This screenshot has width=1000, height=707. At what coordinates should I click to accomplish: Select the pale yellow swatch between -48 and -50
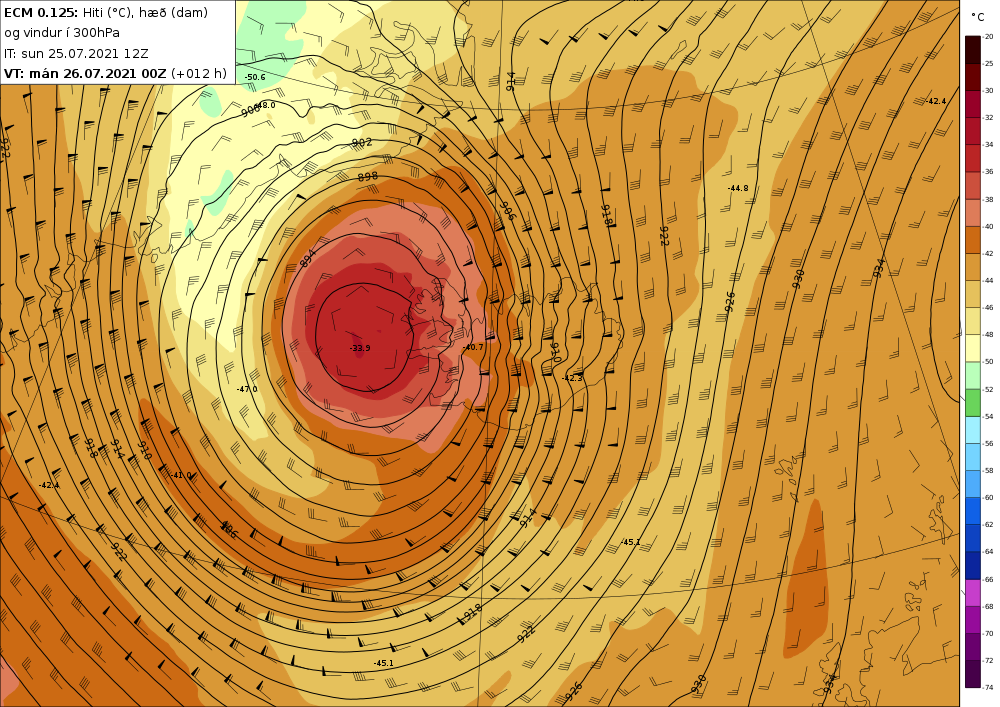pyautogui.click(x=973, y=348)
